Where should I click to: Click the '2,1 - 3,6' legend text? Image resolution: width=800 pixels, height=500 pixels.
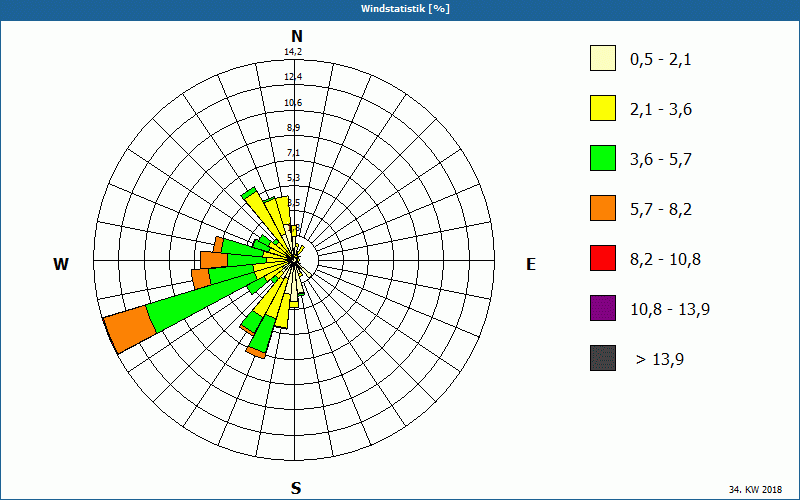point(661,110)
